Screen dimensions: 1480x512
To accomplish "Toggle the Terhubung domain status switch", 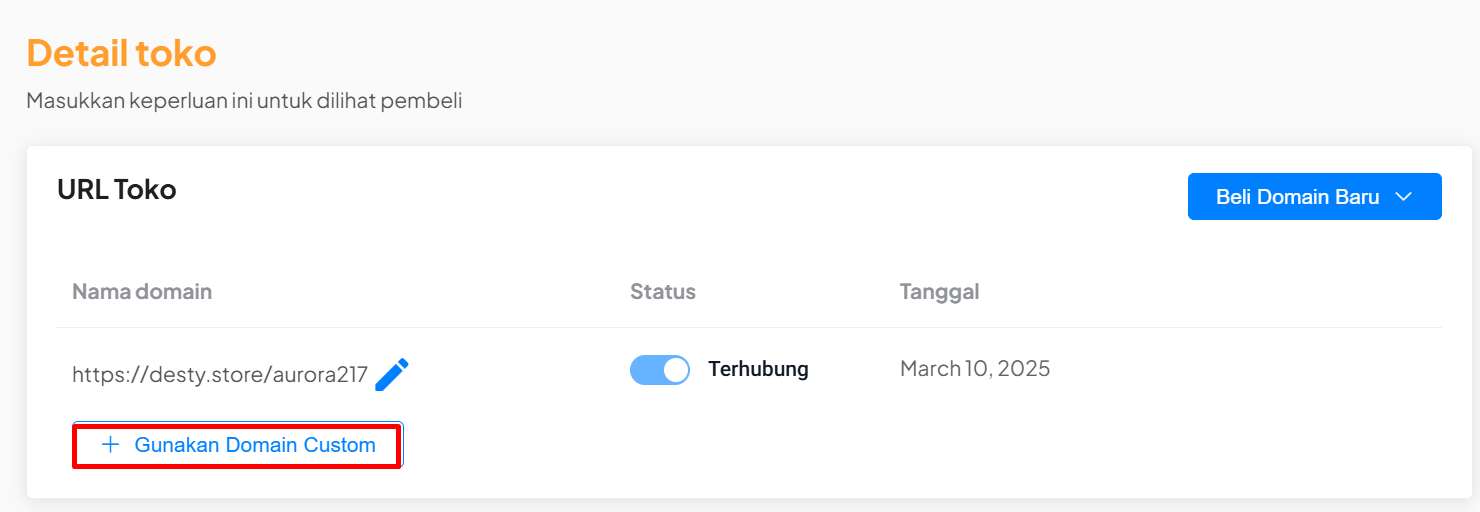I will (x=660, y=370).
